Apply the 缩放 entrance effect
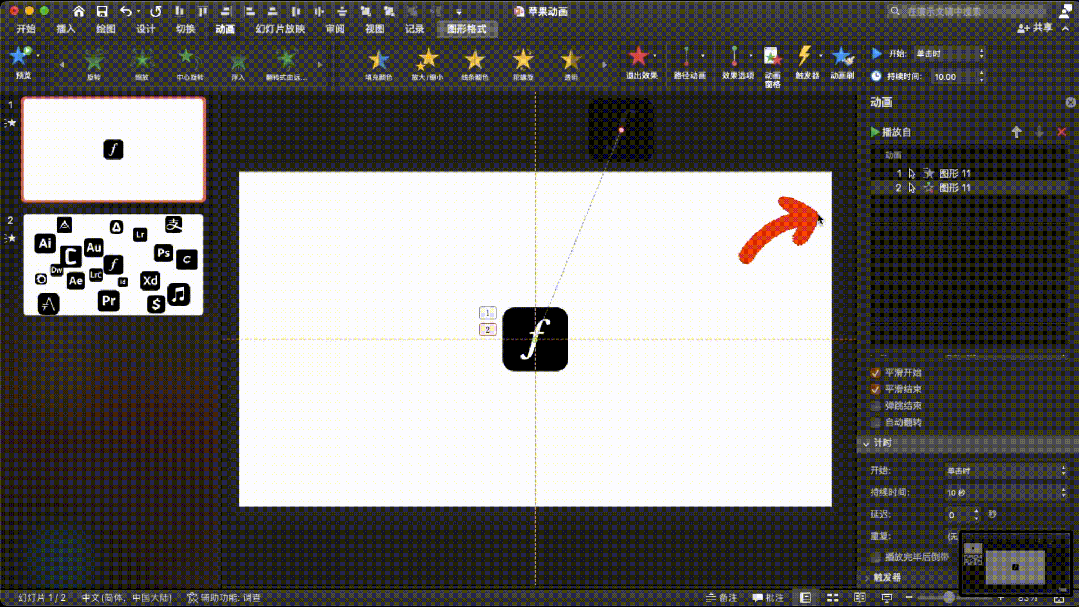The height and width of the screenshot is (607, 1079). (142, 65)
